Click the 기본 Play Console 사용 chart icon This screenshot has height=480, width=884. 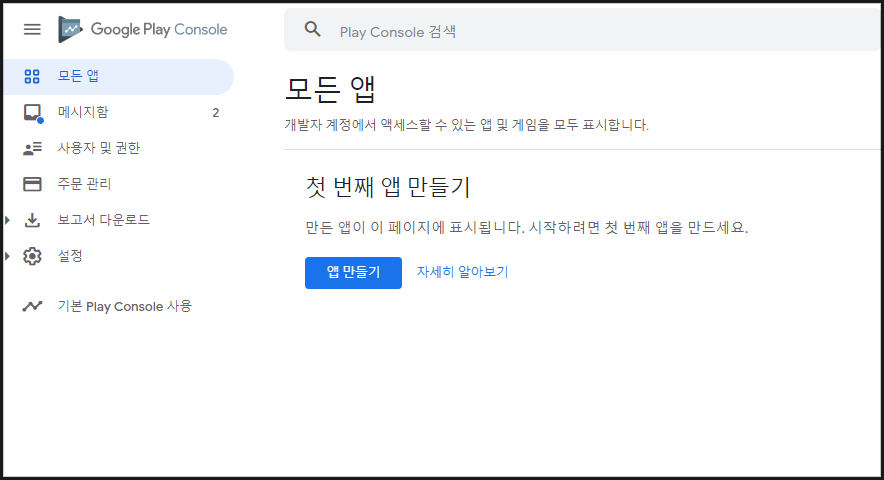click(32, 306)
